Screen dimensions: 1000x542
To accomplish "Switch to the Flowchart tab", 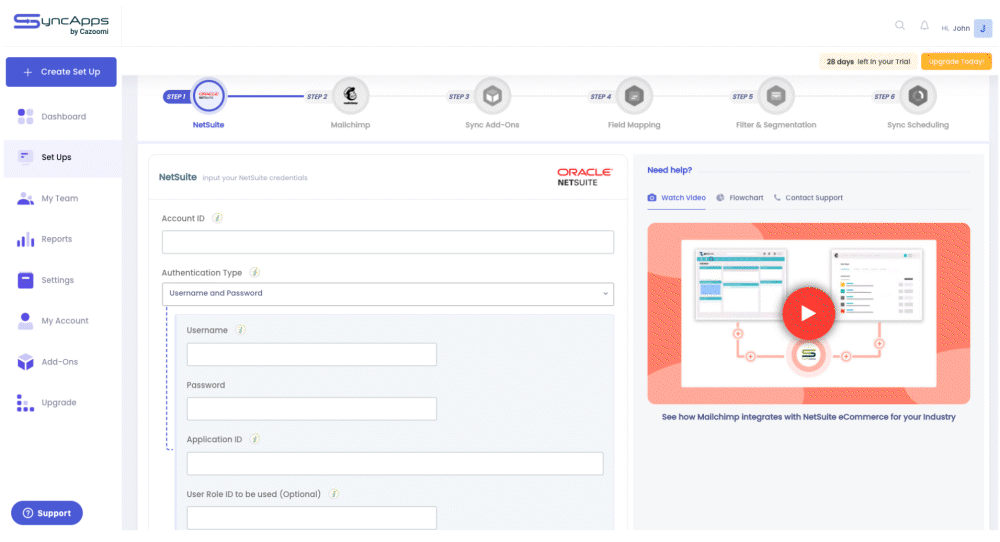I will pos(740,198).
